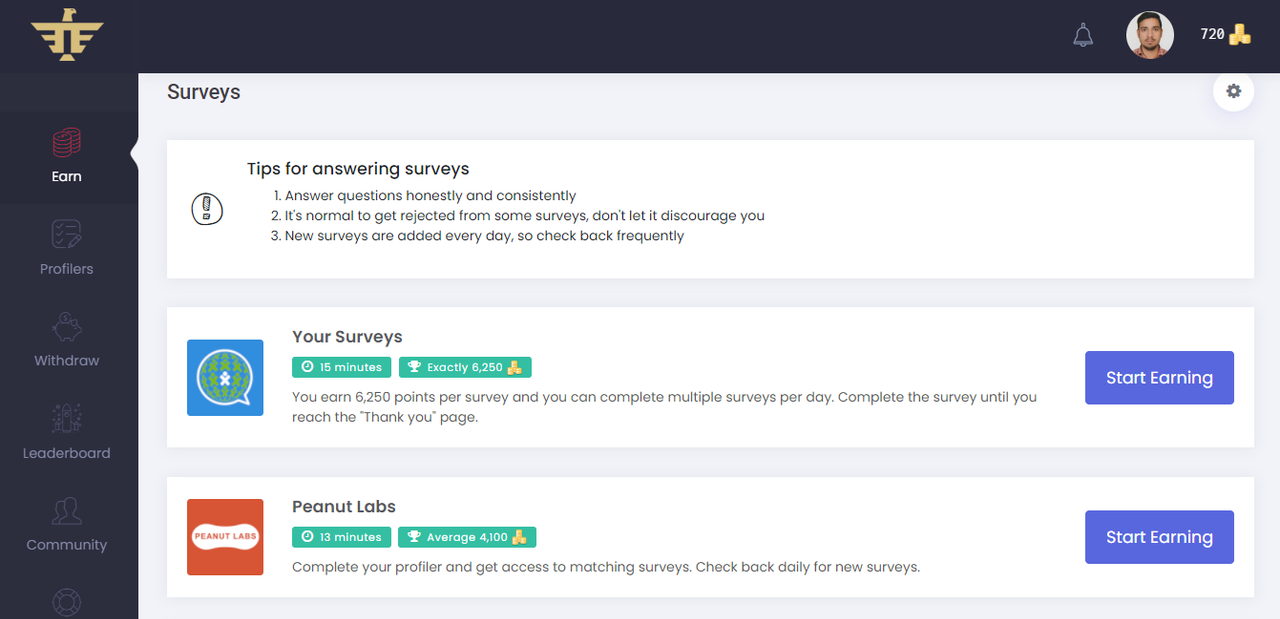Screen dimensions: 1280x619
Task: Select the Withdraw piggy bank icon
Action: 67,327
